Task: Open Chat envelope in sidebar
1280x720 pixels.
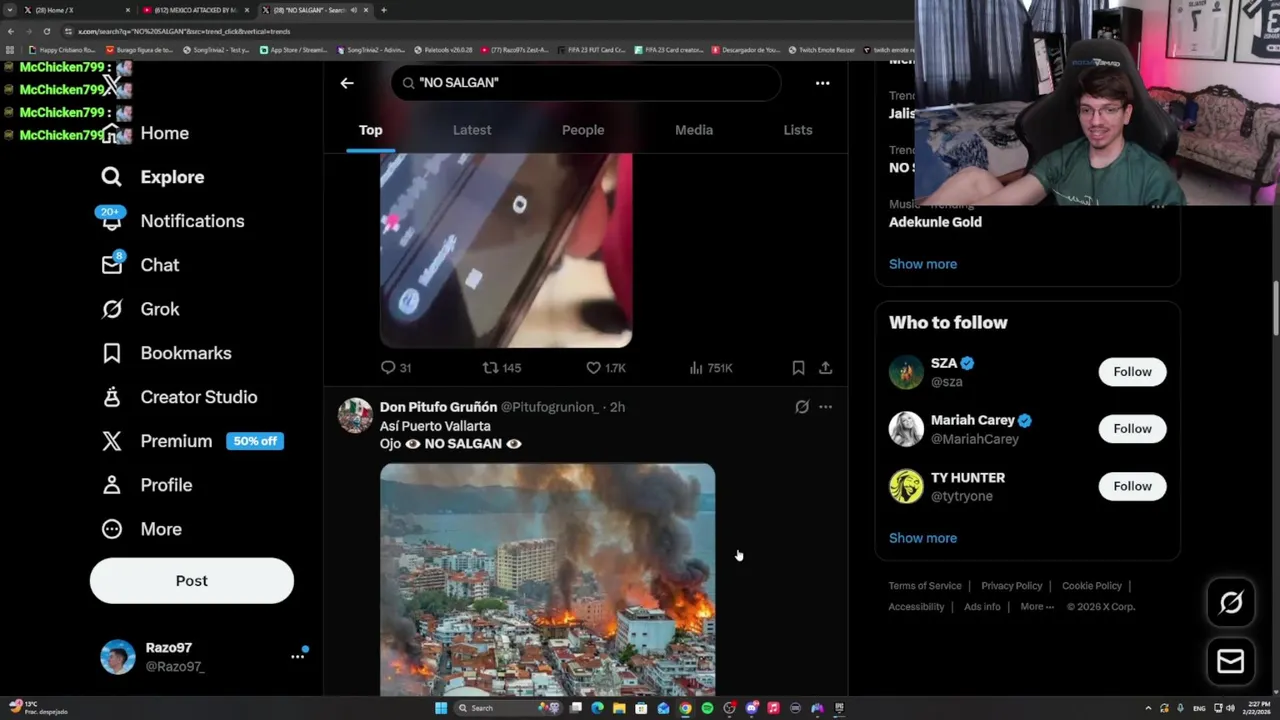Action: (140, 265)
